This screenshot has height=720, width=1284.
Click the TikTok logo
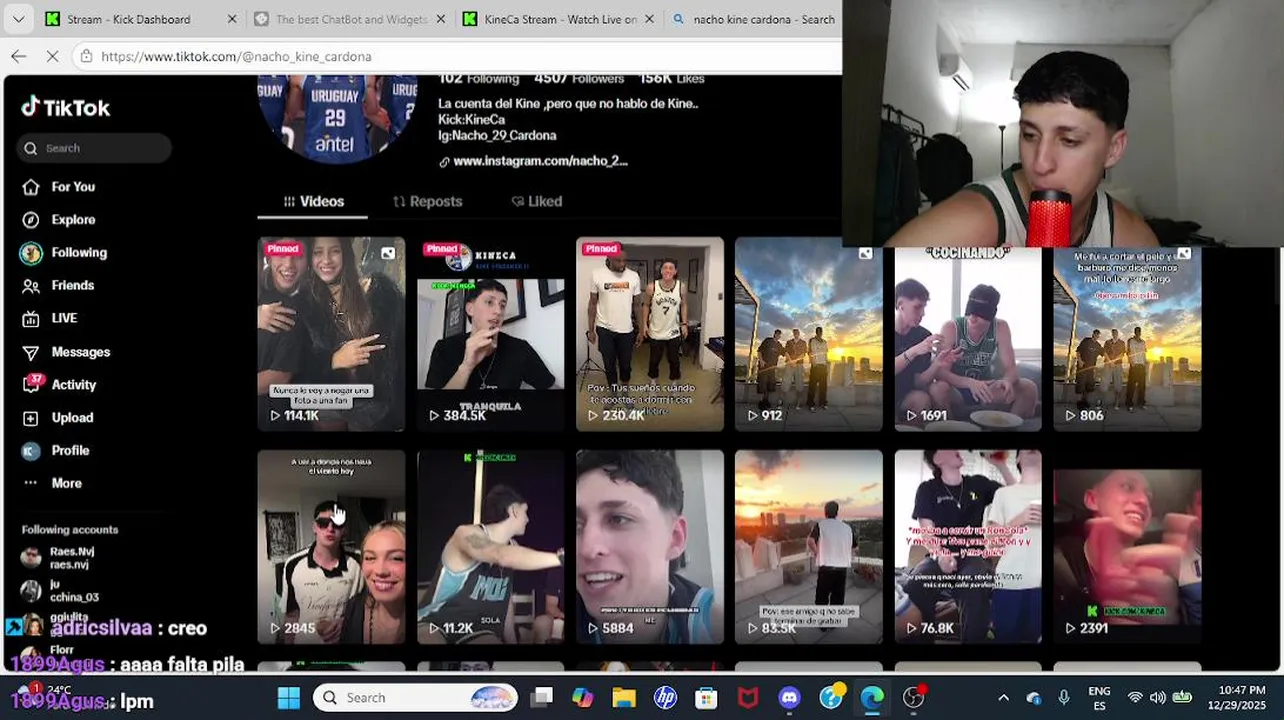click(x=66, y=107)
